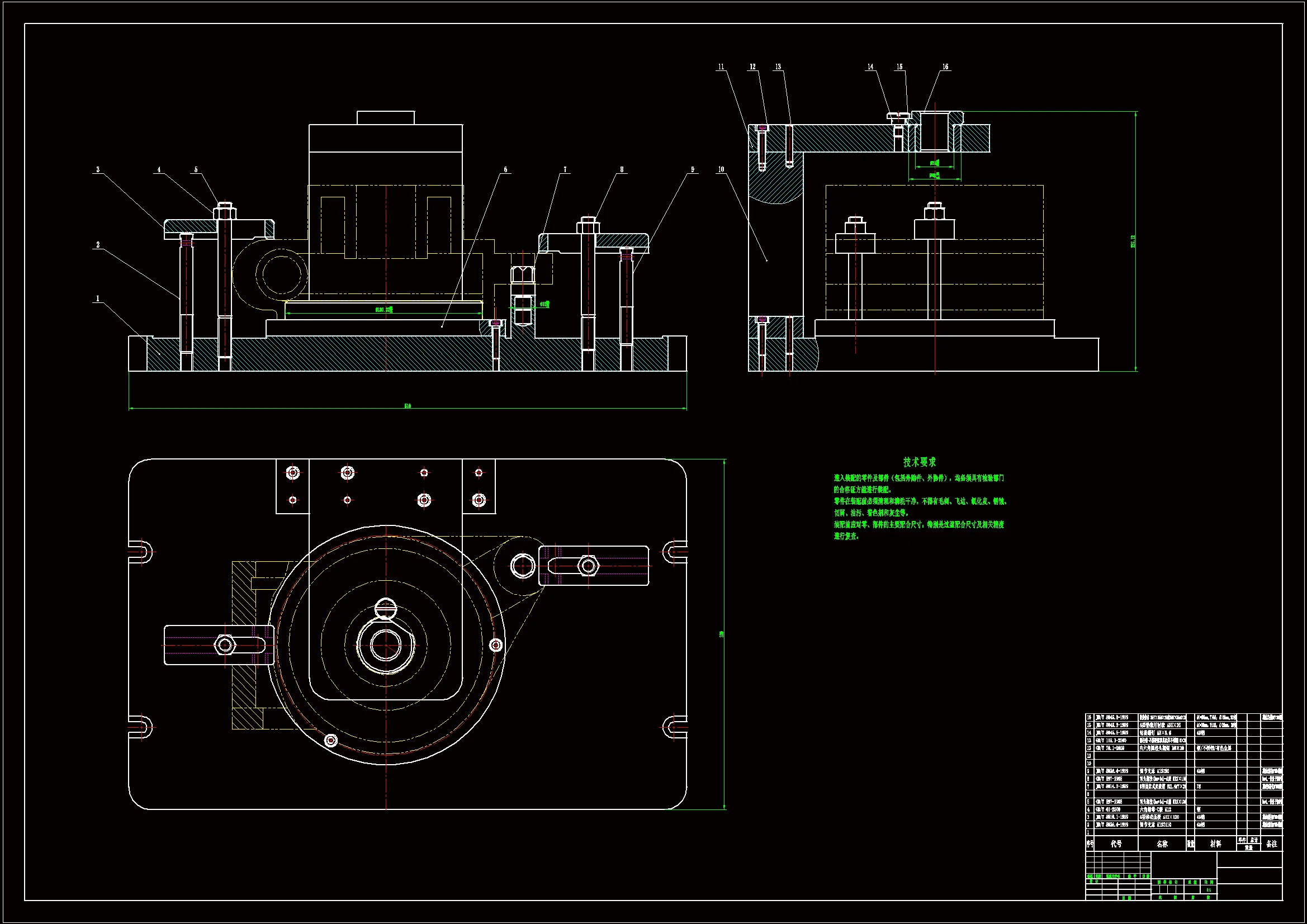Click the 名称 column header in parts list
The height and width of the screenshot is (924, 1307).
[x=1162, y=844]
